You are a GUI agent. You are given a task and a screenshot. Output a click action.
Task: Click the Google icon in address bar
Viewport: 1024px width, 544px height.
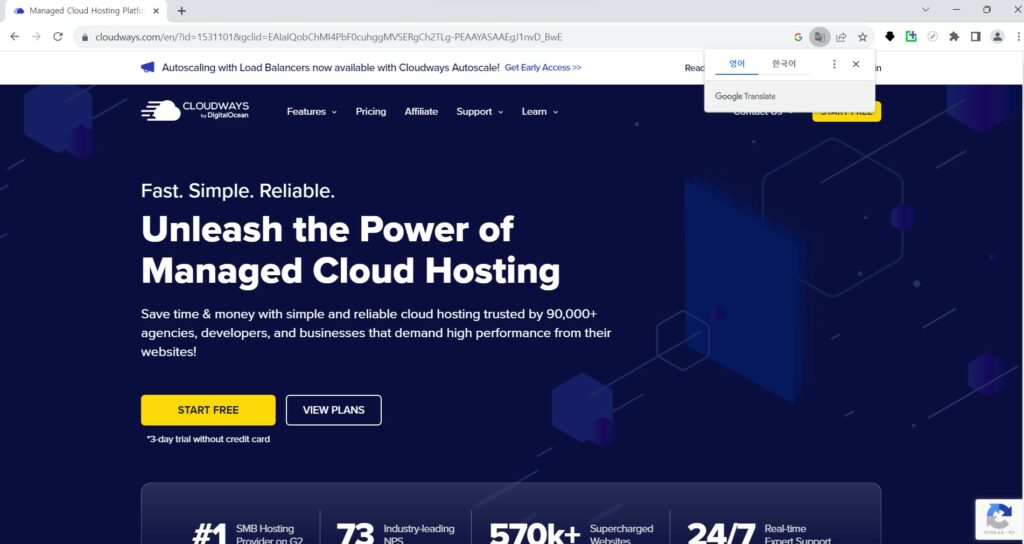pos(798,37)
